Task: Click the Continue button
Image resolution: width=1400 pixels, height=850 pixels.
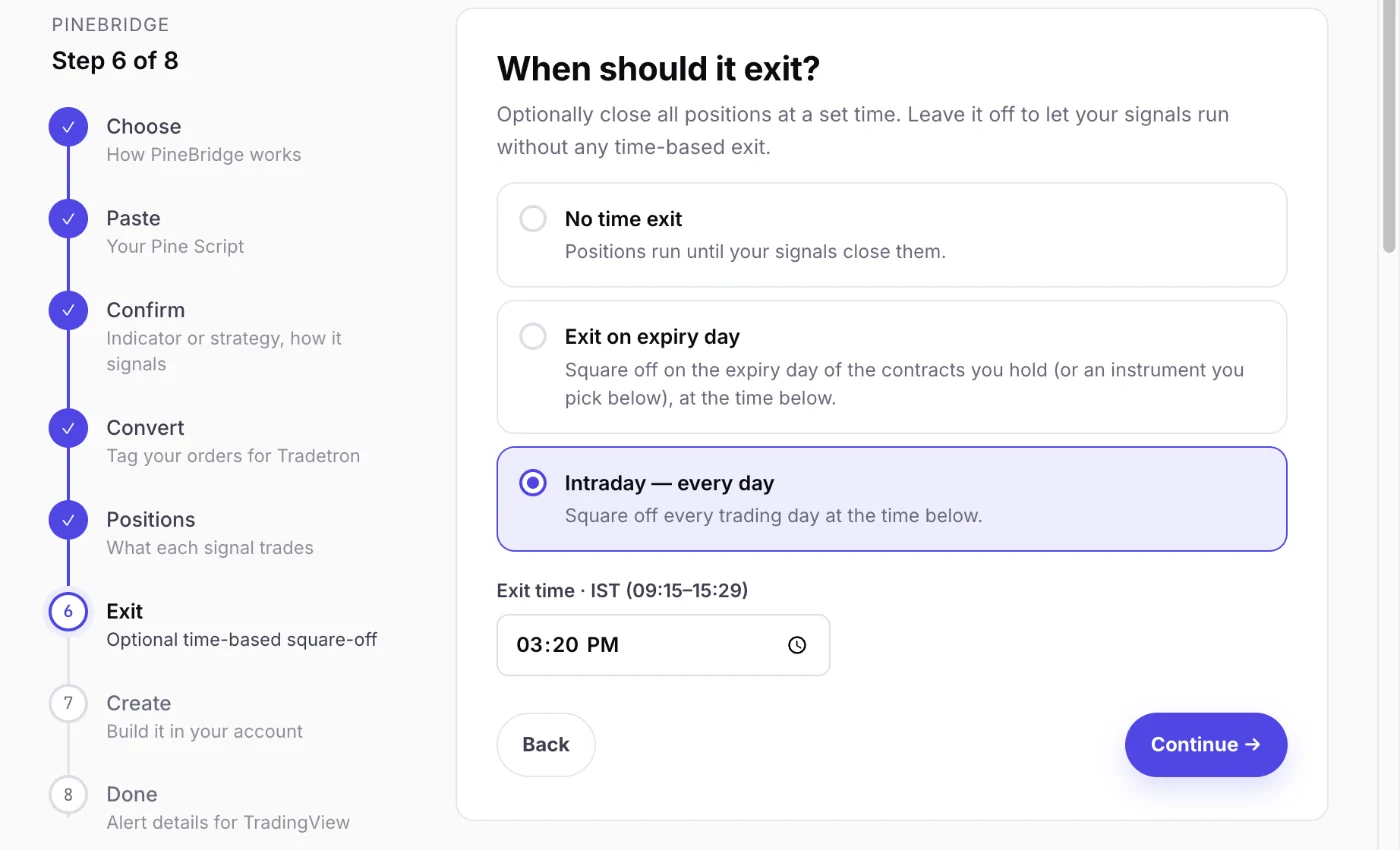Action: 1206,745
